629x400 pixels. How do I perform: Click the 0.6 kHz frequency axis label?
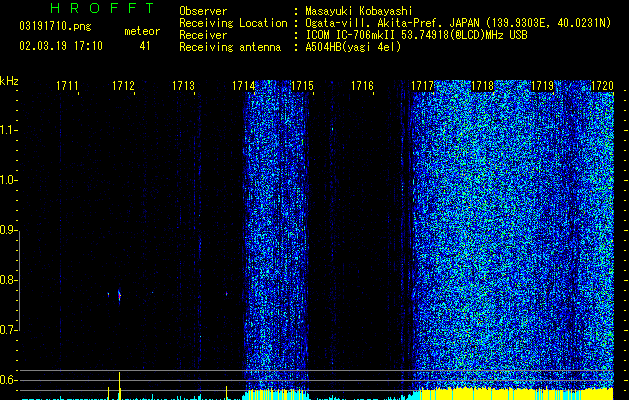pos(8,380)
